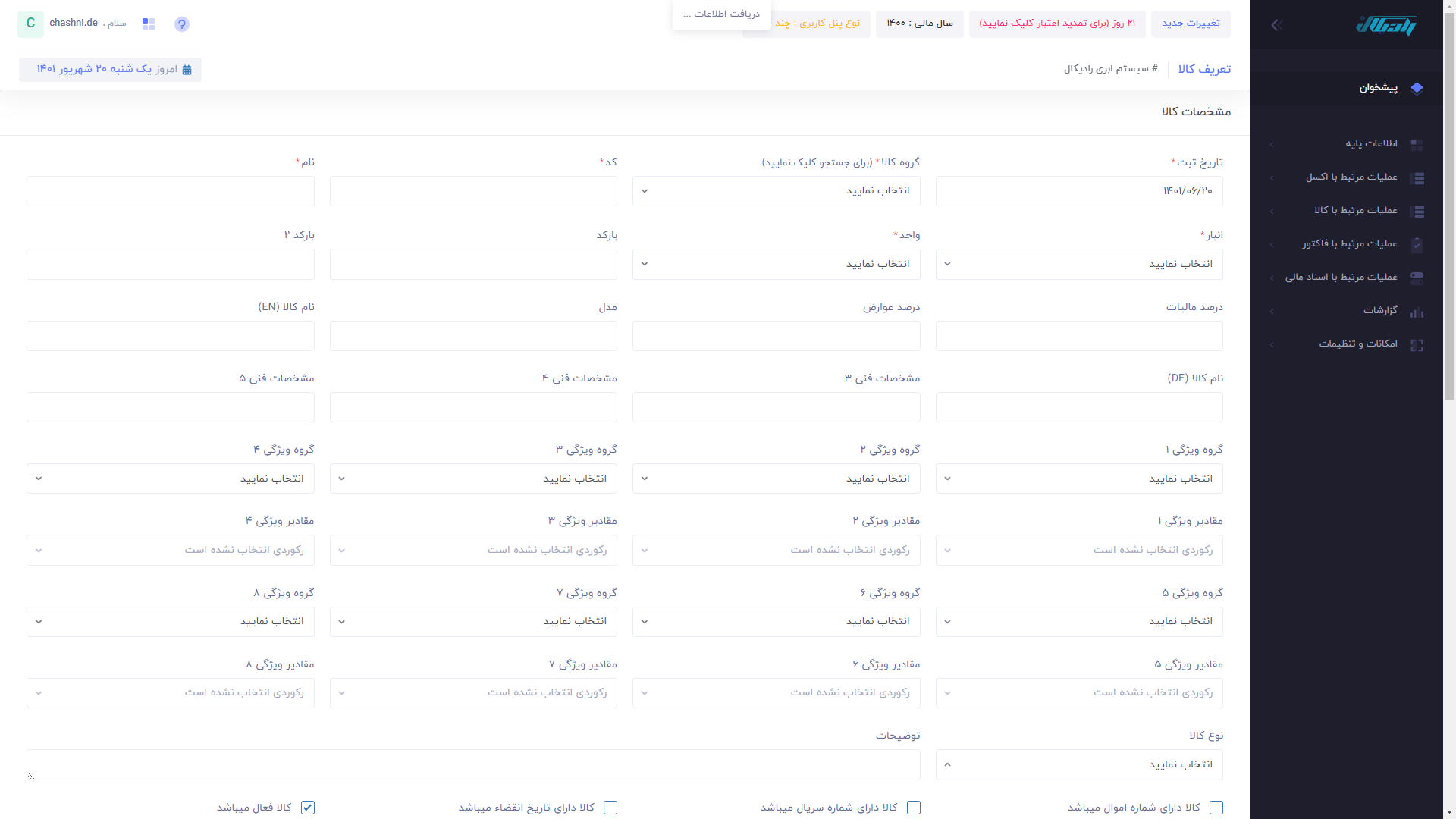The height and width of the screenshot is (819, 1456).
Task: Click the مدل input field
Action: (473, 336)
